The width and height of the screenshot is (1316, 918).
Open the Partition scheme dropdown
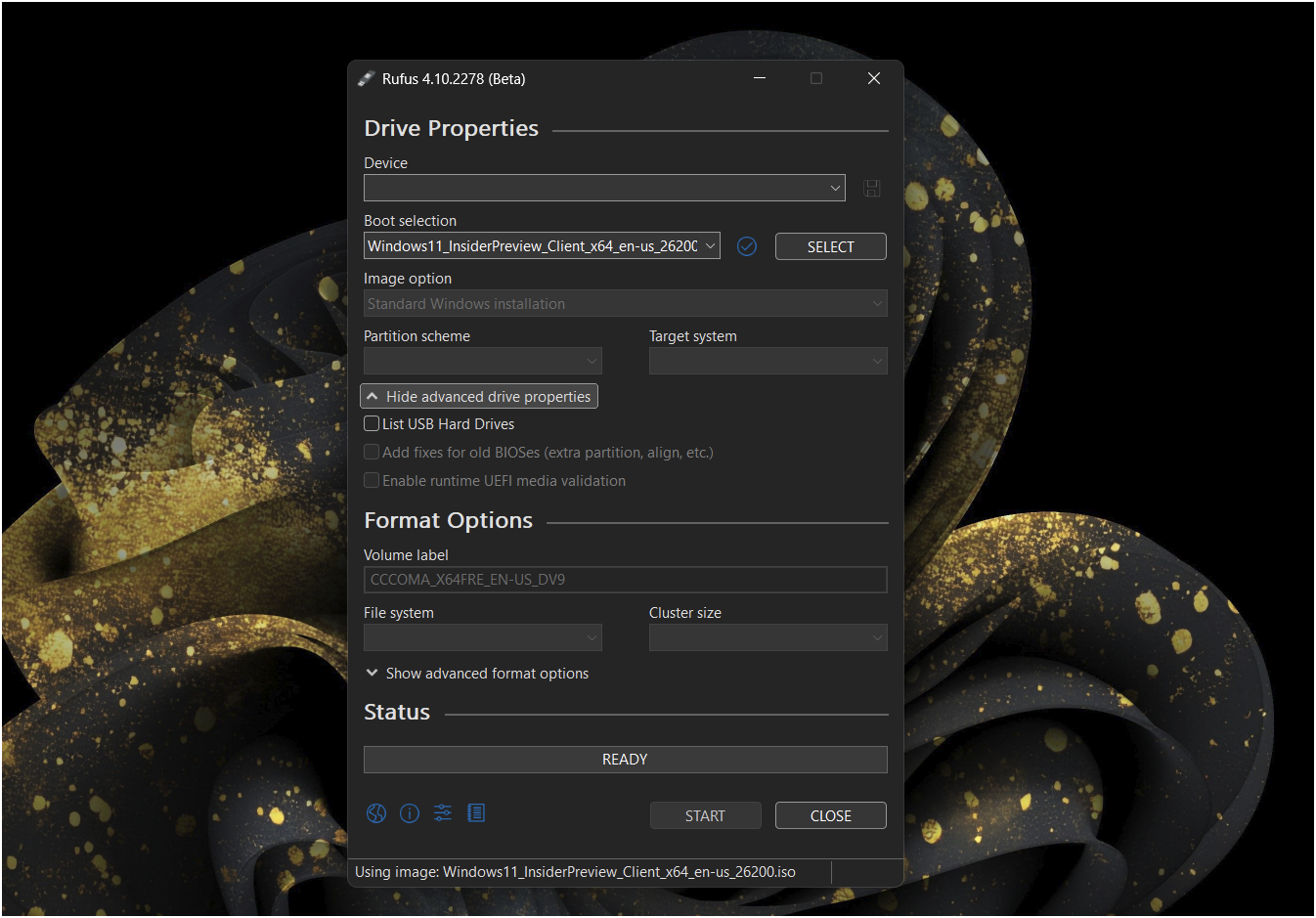(483, 361)
